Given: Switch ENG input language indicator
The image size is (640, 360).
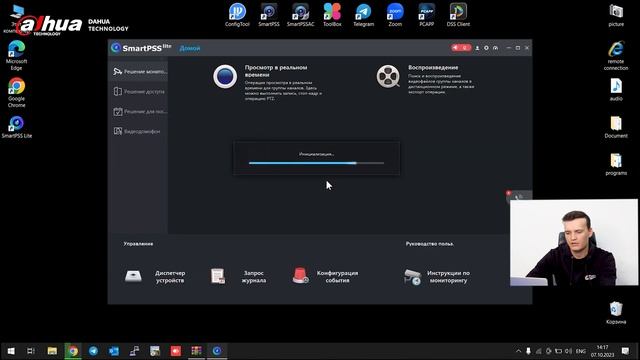Looking at the screenshot, I should click(580, 351).
